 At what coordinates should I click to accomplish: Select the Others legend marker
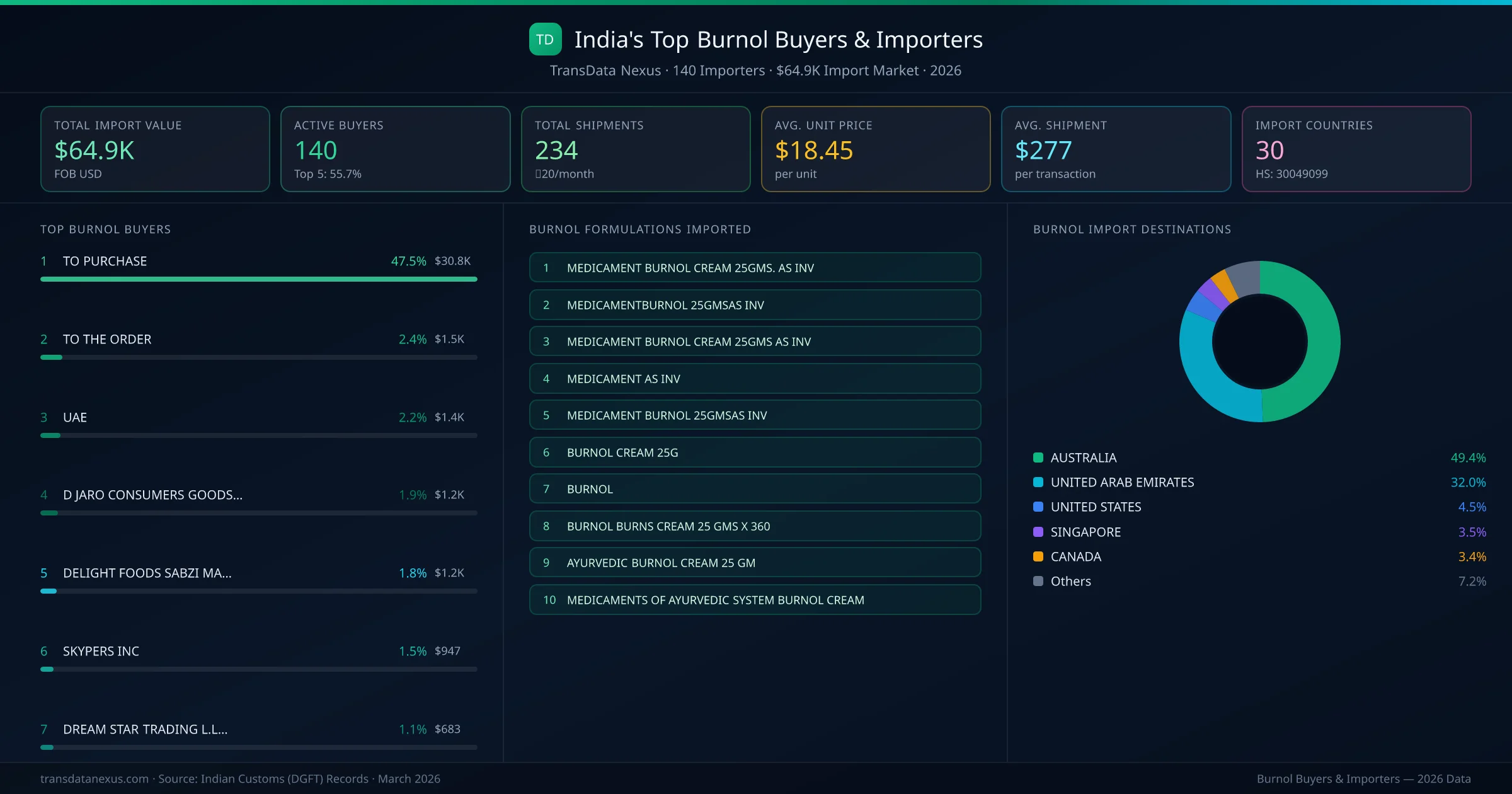pos(1038,581)
